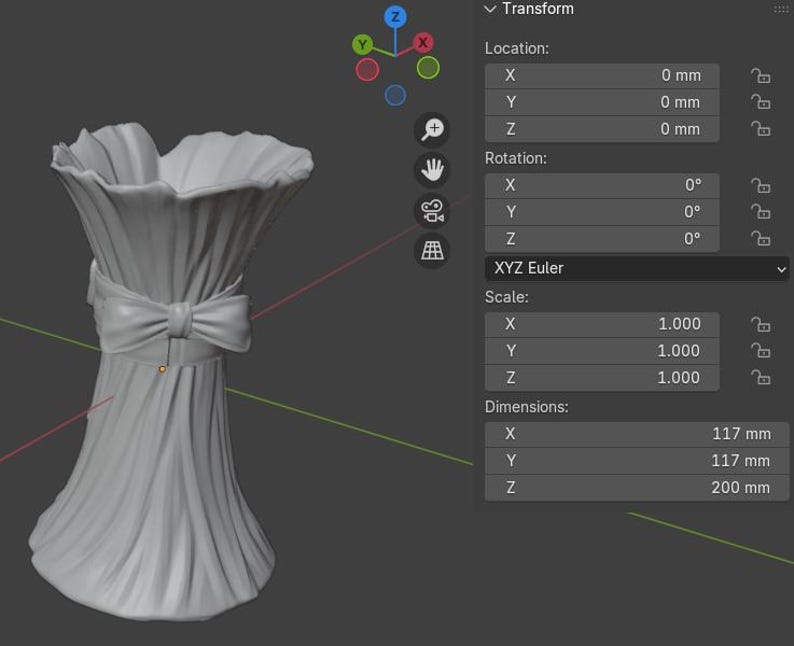This screenshot has height=646, width=794.
Task: Click the Rotation X field
Action: 602,186
